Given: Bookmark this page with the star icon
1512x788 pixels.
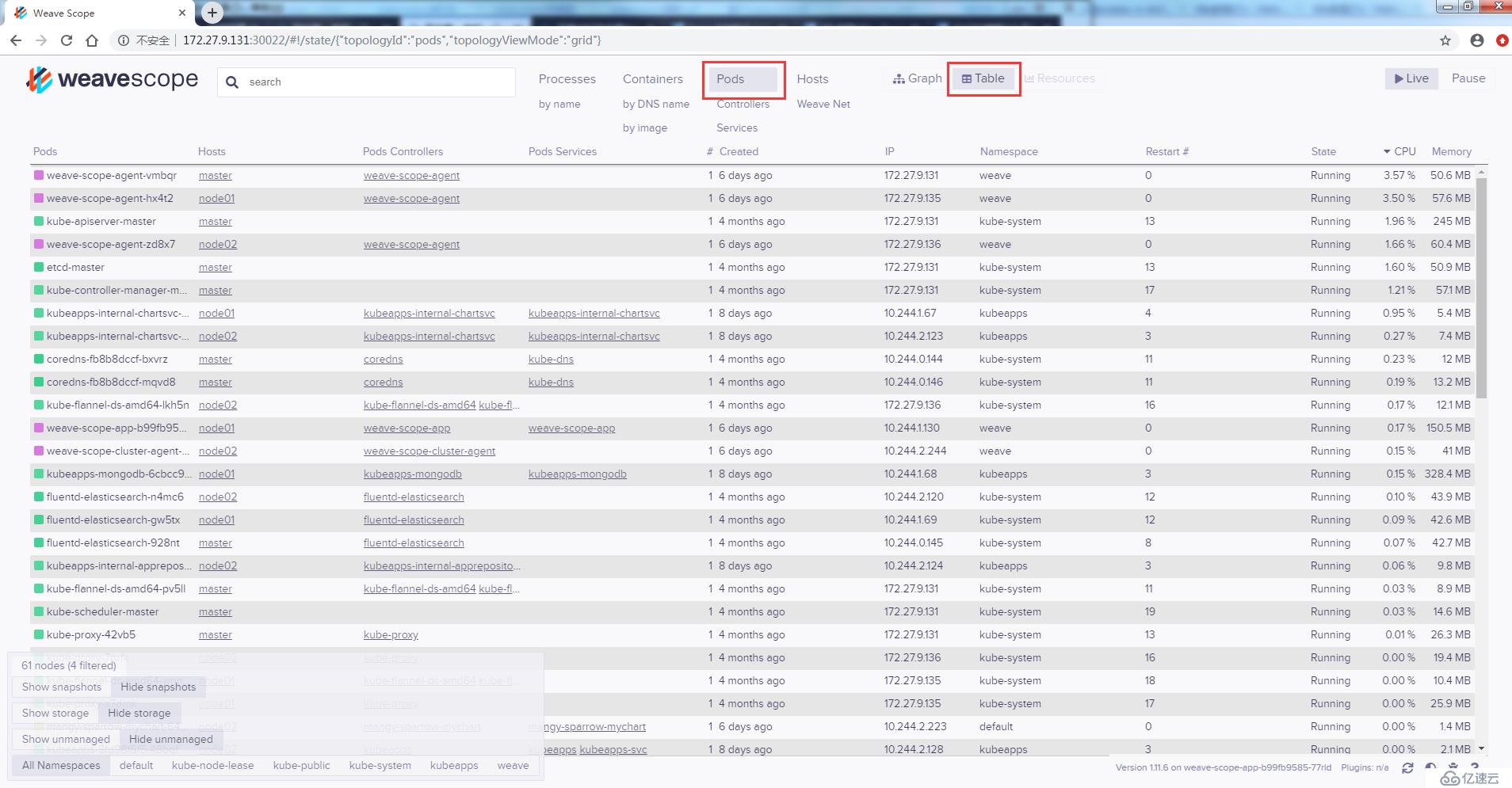Looking at the screenshot, I should [1445, 40].
